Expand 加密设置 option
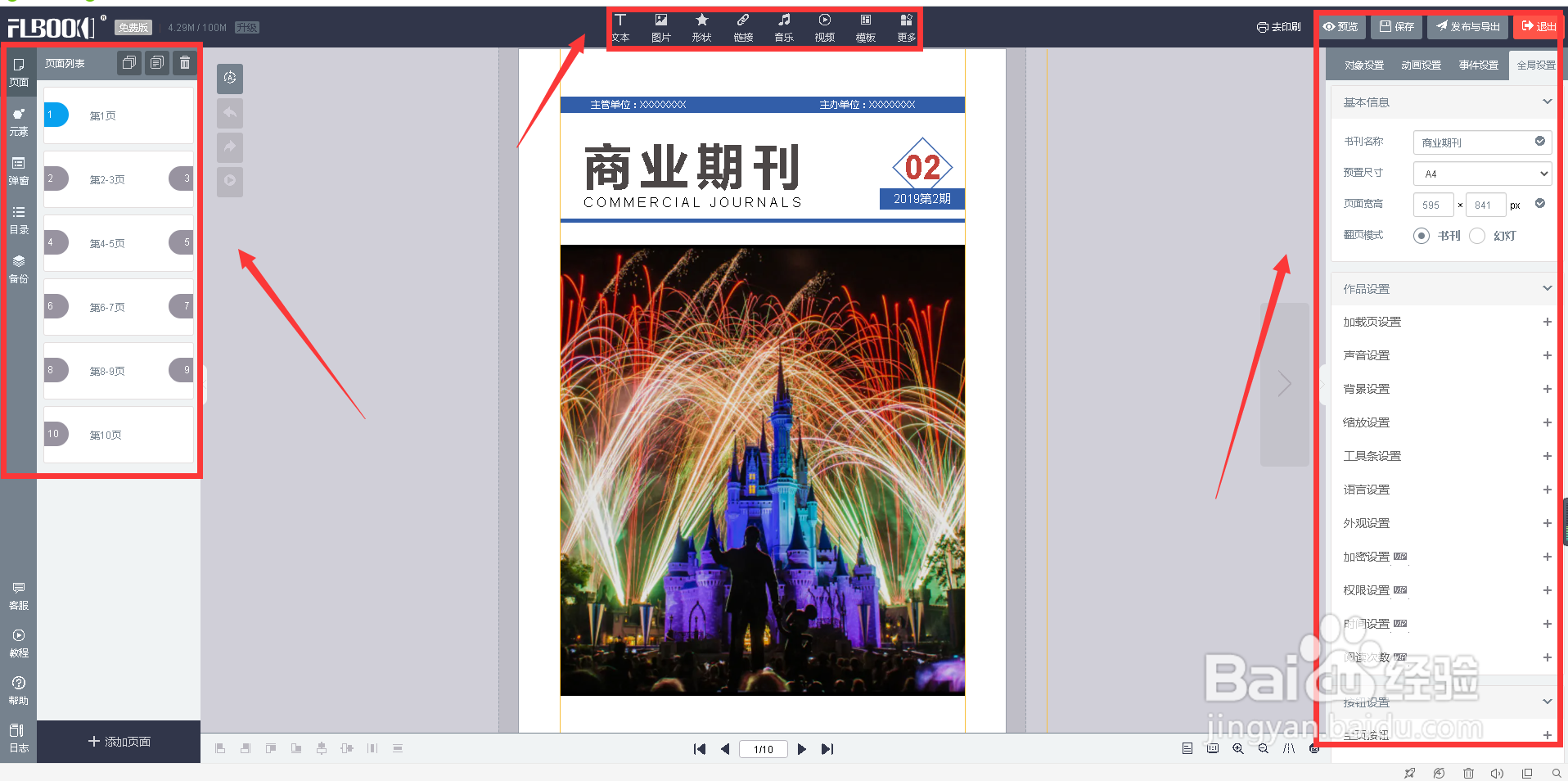Viewport: 1568px width, 781px height. [1547, 557]
